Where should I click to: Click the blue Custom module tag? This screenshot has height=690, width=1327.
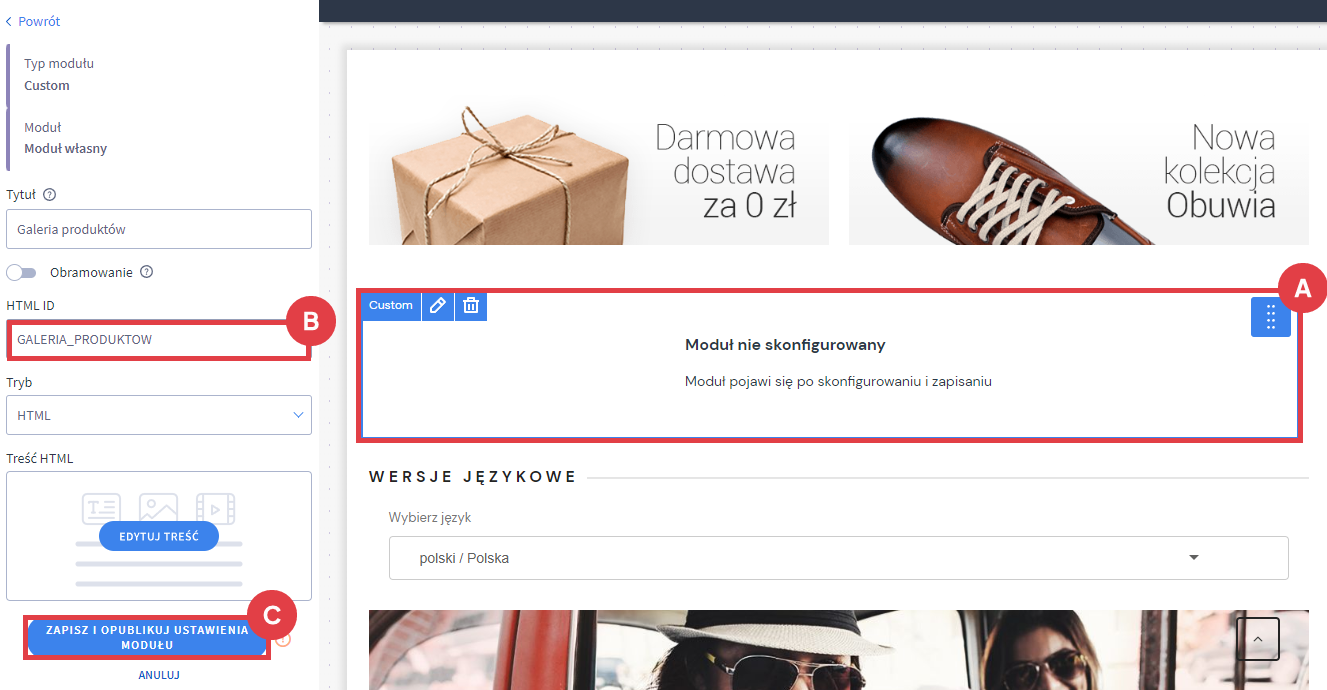point(390,306)
